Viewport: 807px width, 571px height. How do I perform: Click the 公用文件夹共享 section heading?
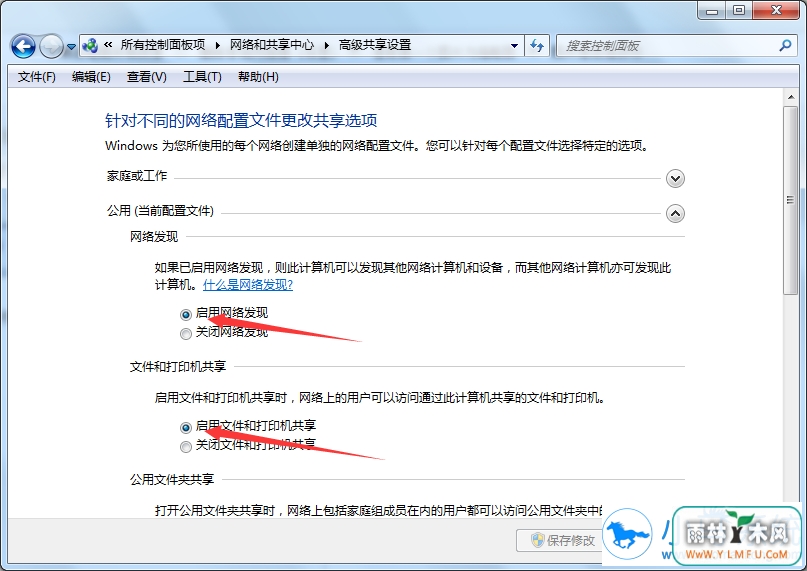[x=172, y=479]
